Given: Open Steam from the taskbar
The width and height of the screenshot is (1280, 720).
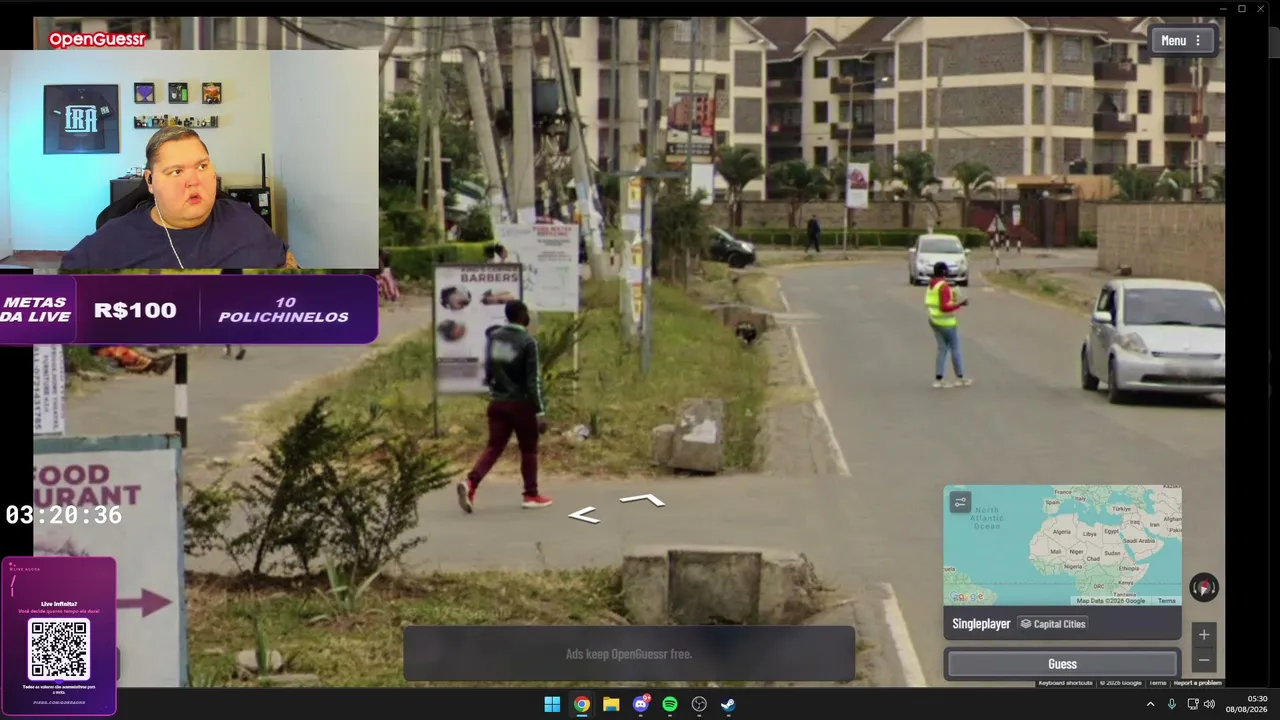Looking at the screenshot, I should coord(728,704).
